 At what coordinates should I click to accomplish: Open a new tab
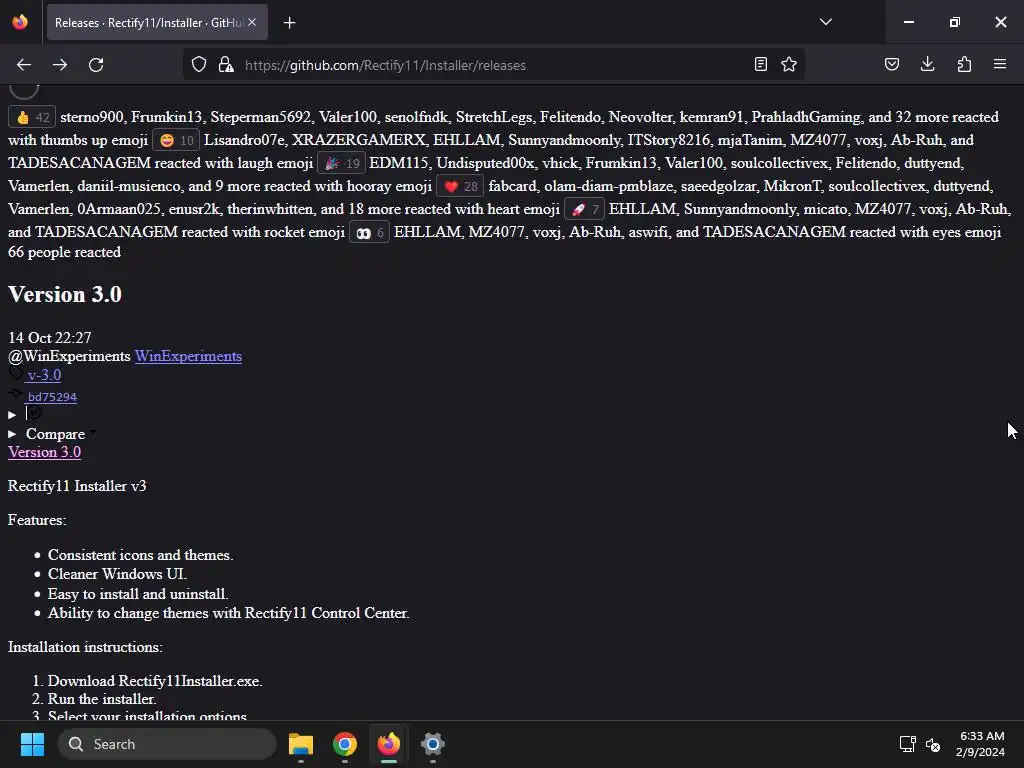click(289, 23)
